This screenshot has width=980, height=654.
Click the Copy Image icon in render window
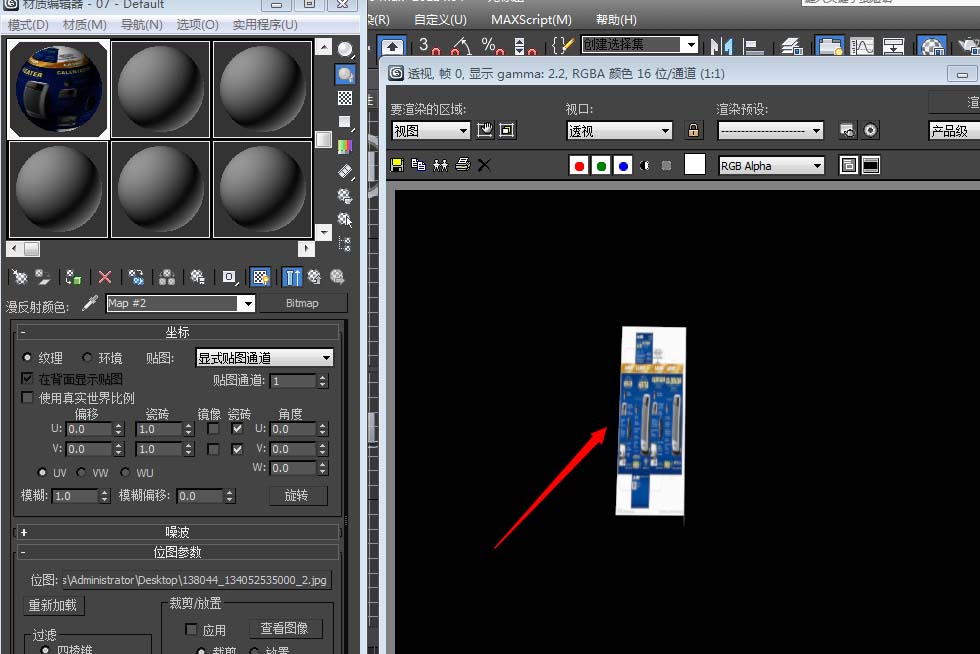coord(419,165)
